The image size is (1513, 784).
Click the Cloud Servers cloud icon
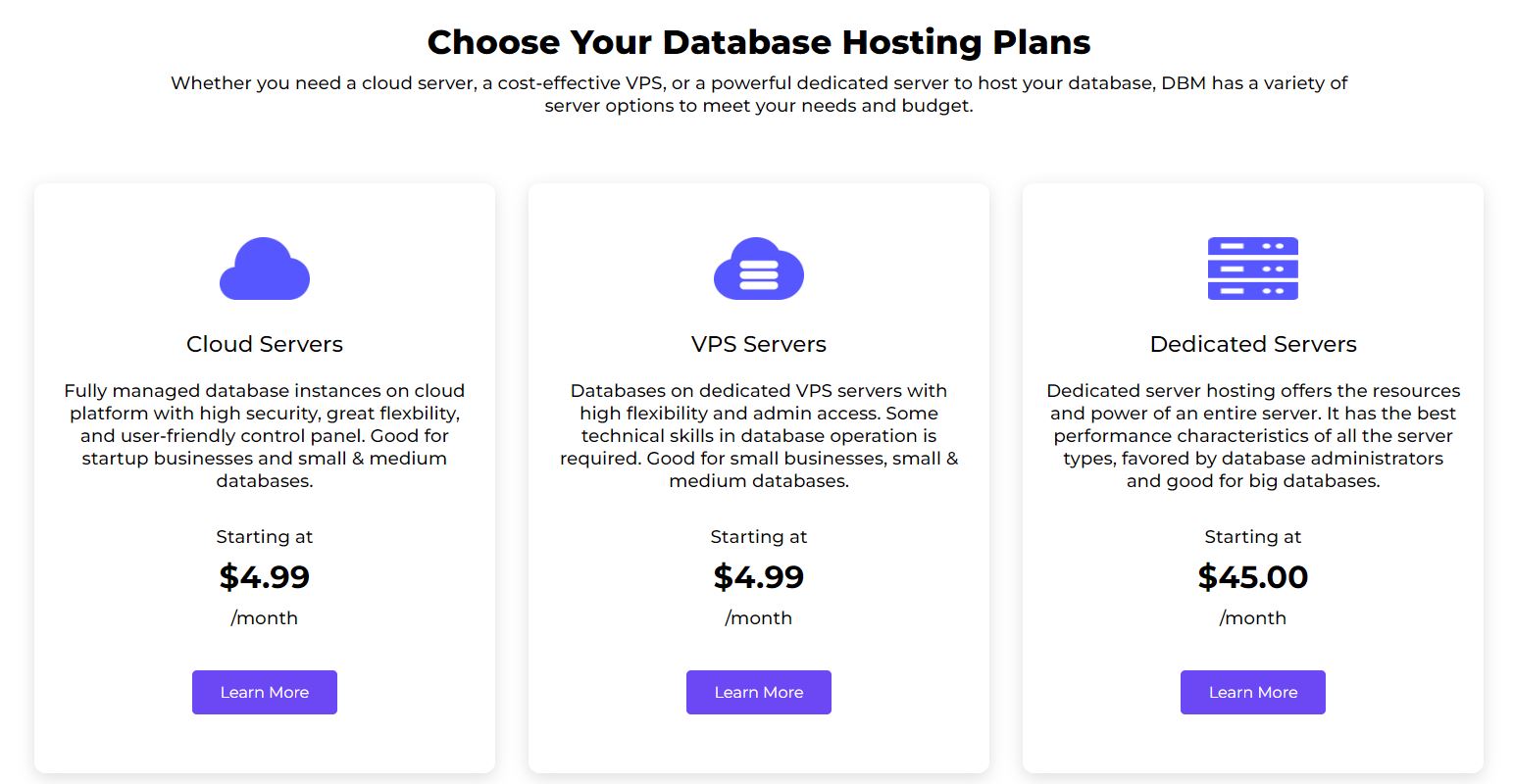coord(265,269)
